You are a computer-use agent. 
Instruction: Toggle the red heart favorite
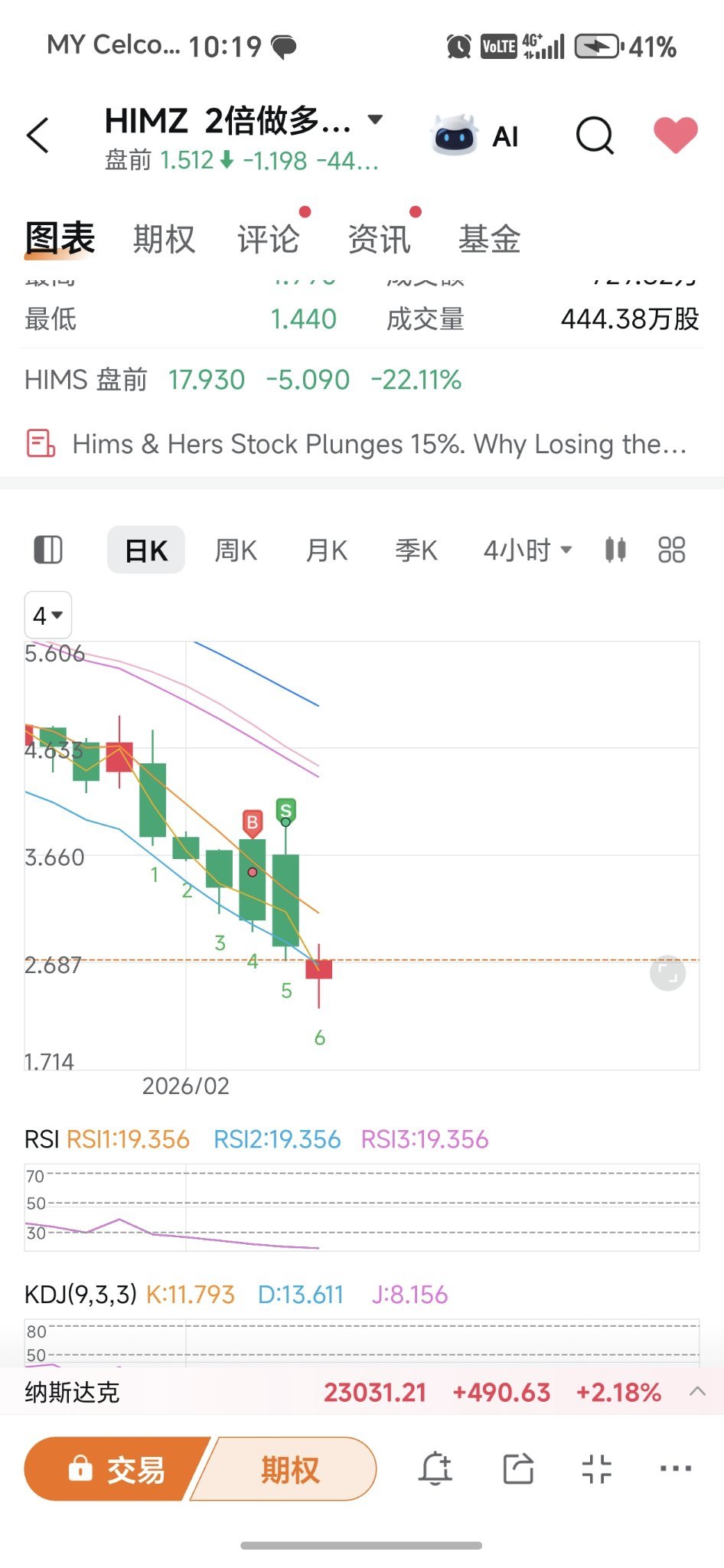[x=676, y=136]
